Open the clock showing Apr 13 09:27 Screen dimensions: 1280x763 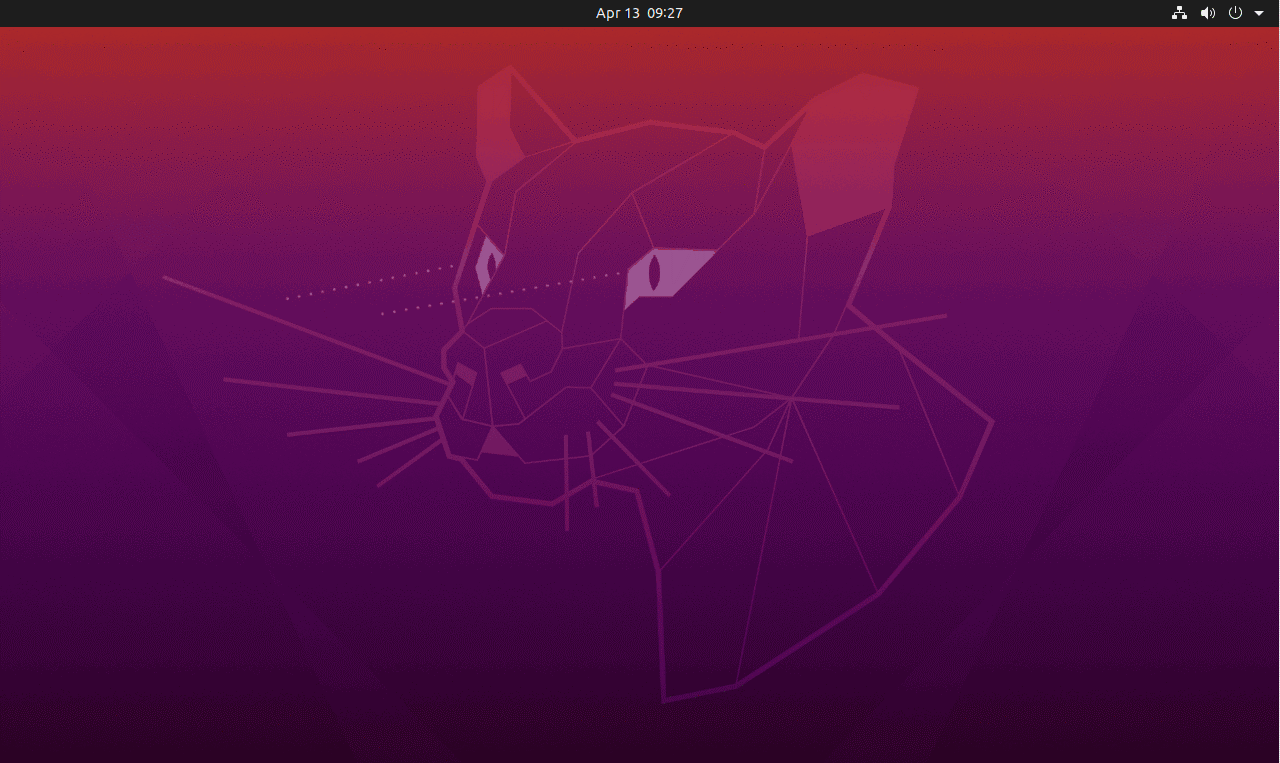tap(639, 13)
